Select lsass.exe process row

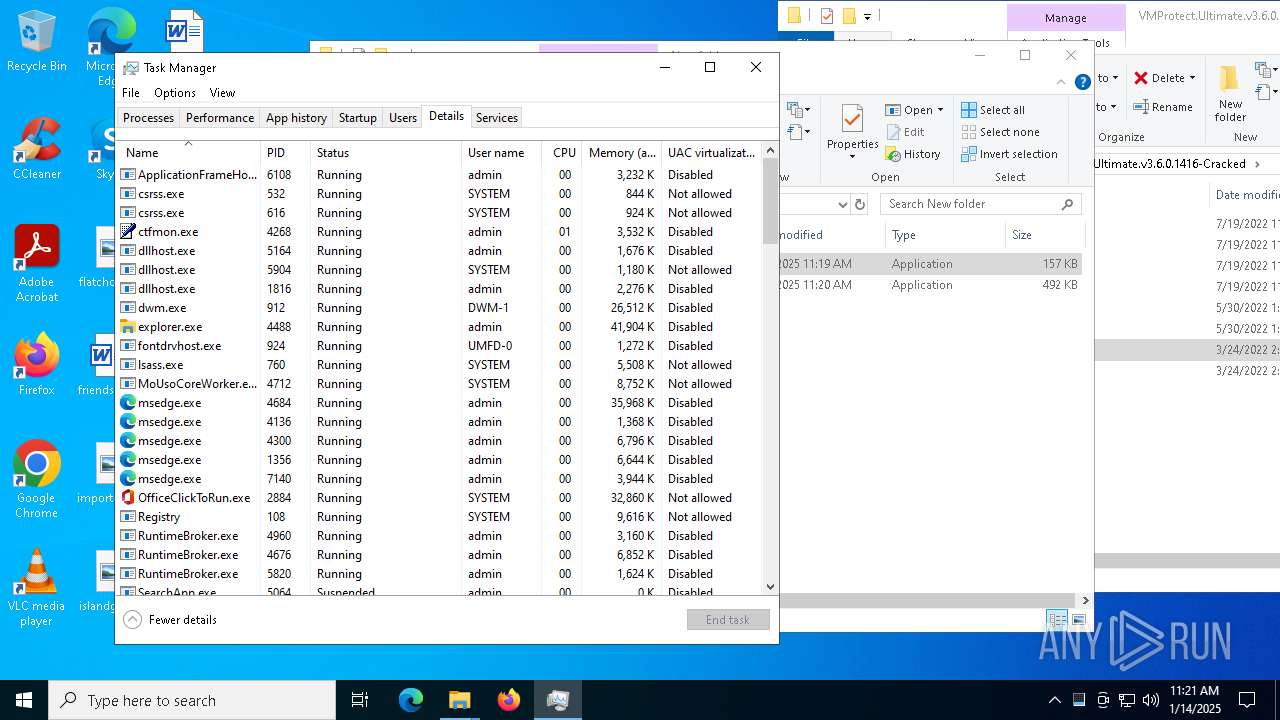coord(440,365)
